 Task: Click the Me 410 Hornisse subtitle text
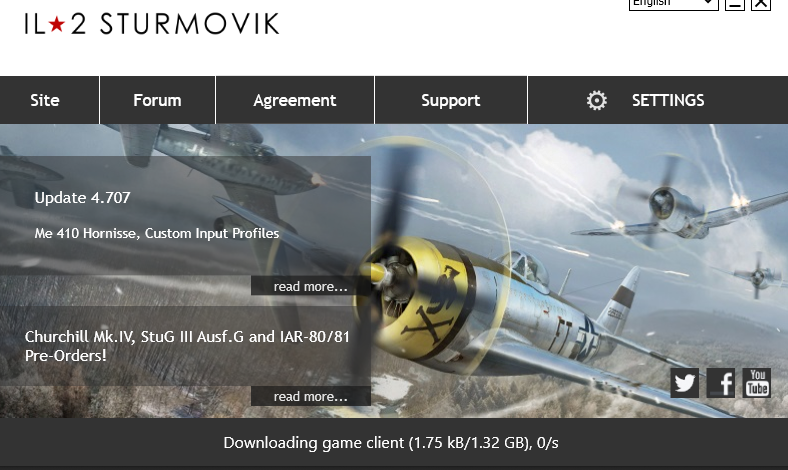(157, 233)
